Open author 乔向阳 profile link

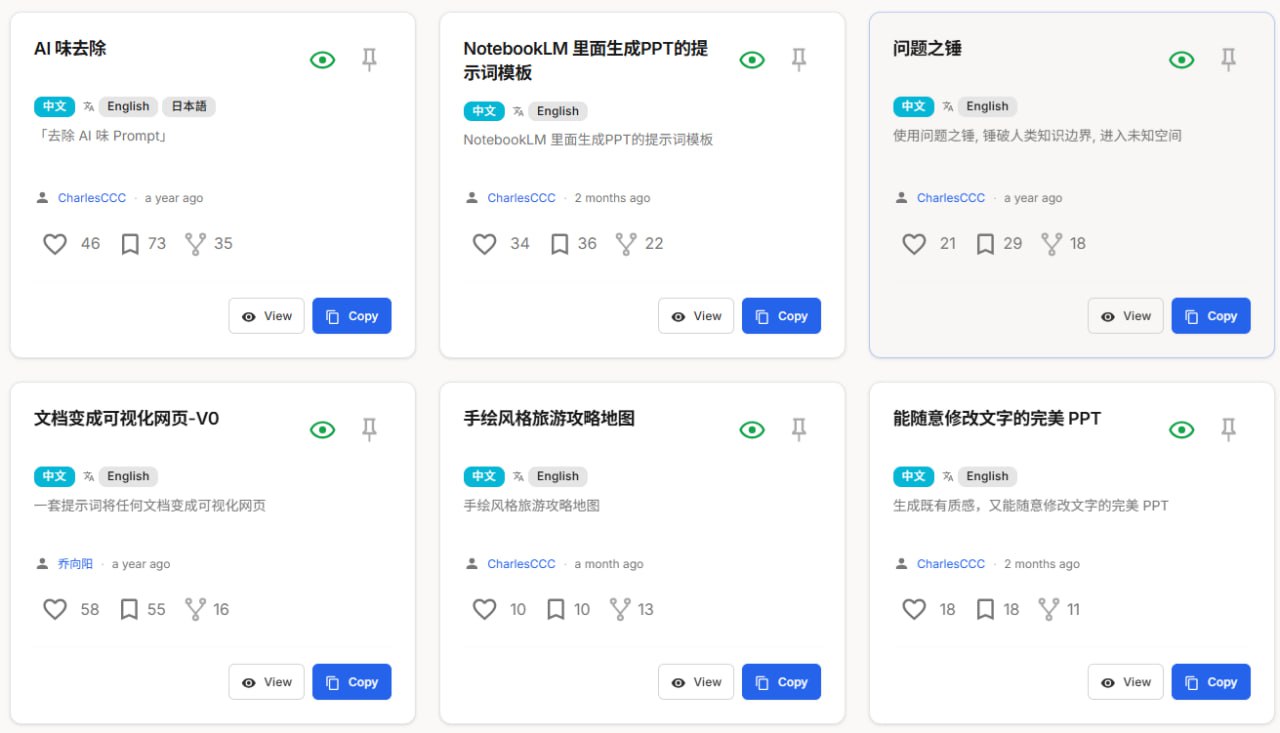click(x=75, y=564)
